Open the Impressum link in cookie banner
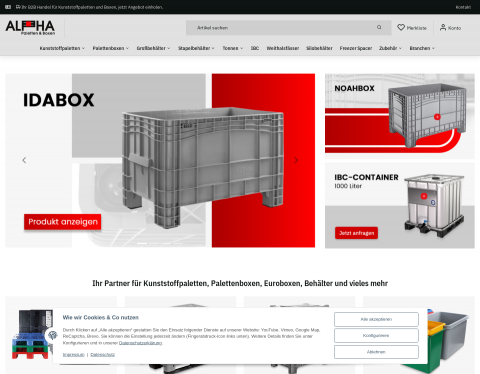480x374 pixels. point(74,355)
